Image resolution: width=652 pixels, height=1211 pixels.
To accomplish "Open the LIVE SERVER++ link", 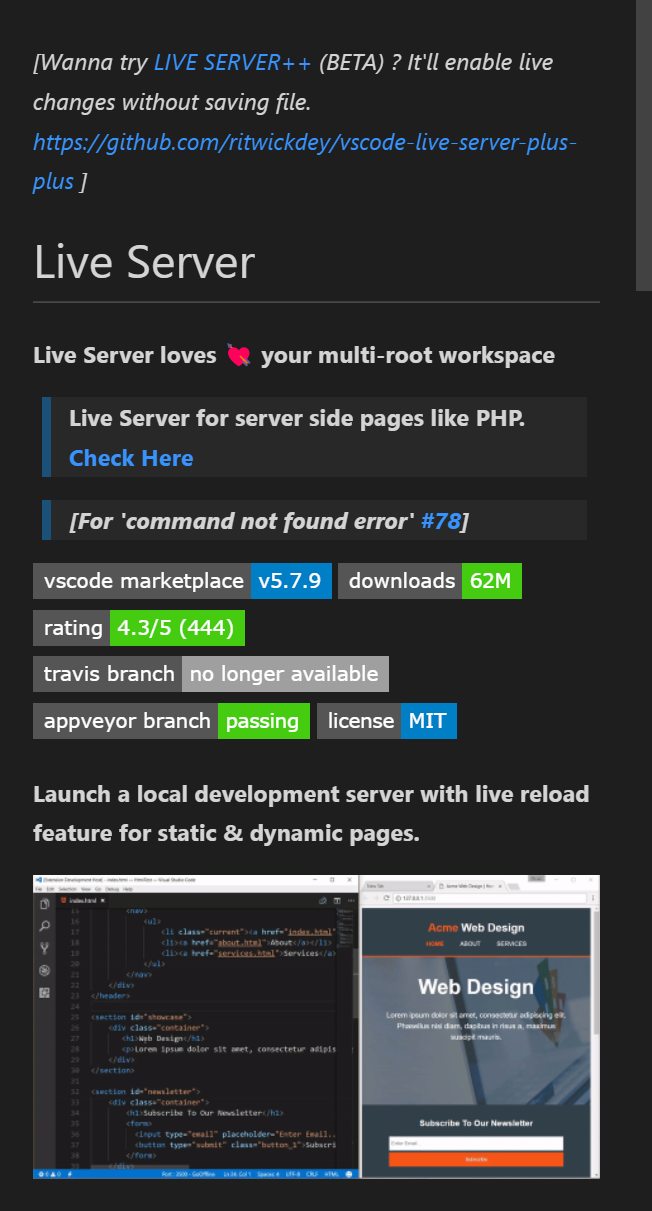I will pos(232,62).
